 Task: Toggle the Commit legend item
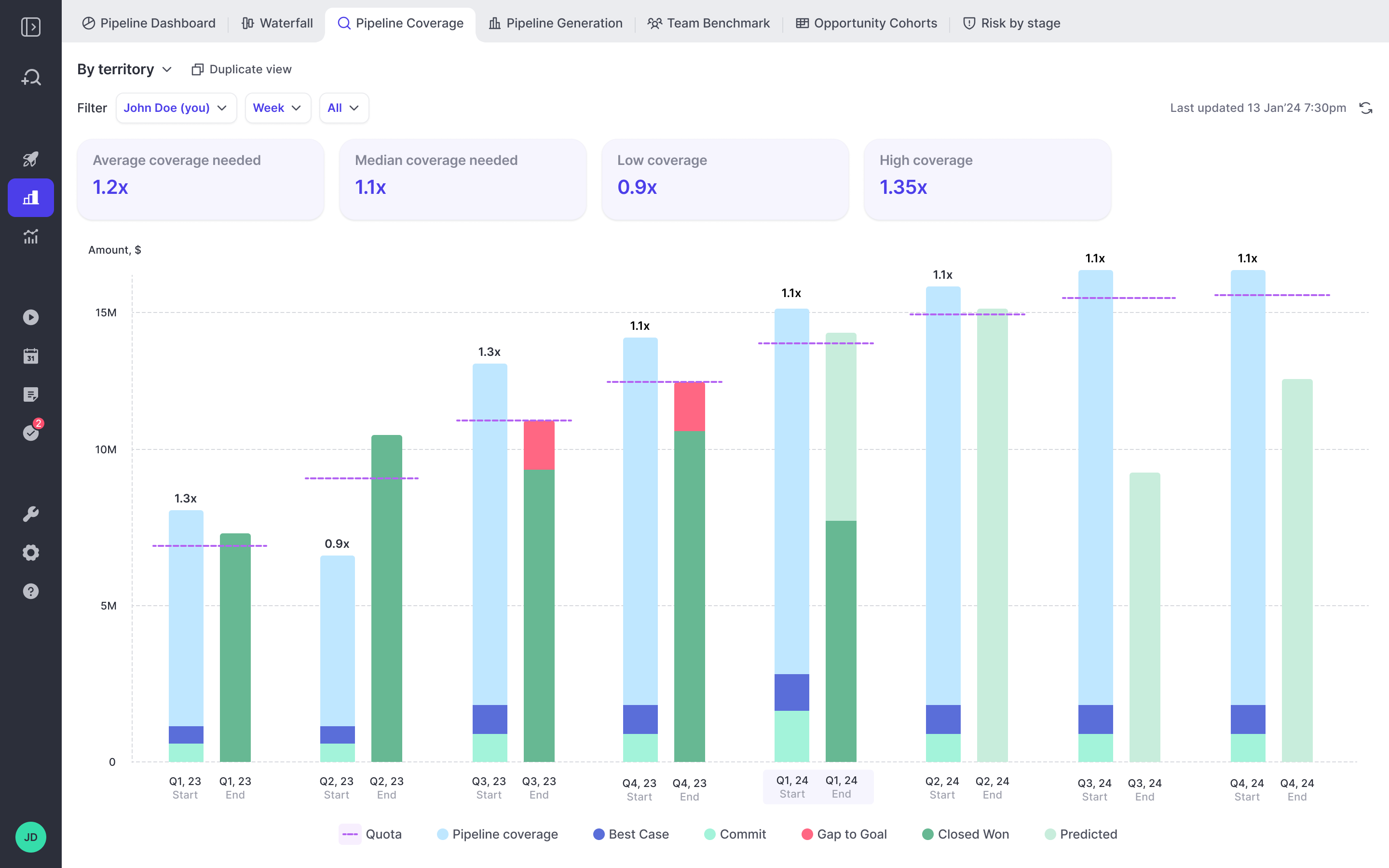pos(735,834)
